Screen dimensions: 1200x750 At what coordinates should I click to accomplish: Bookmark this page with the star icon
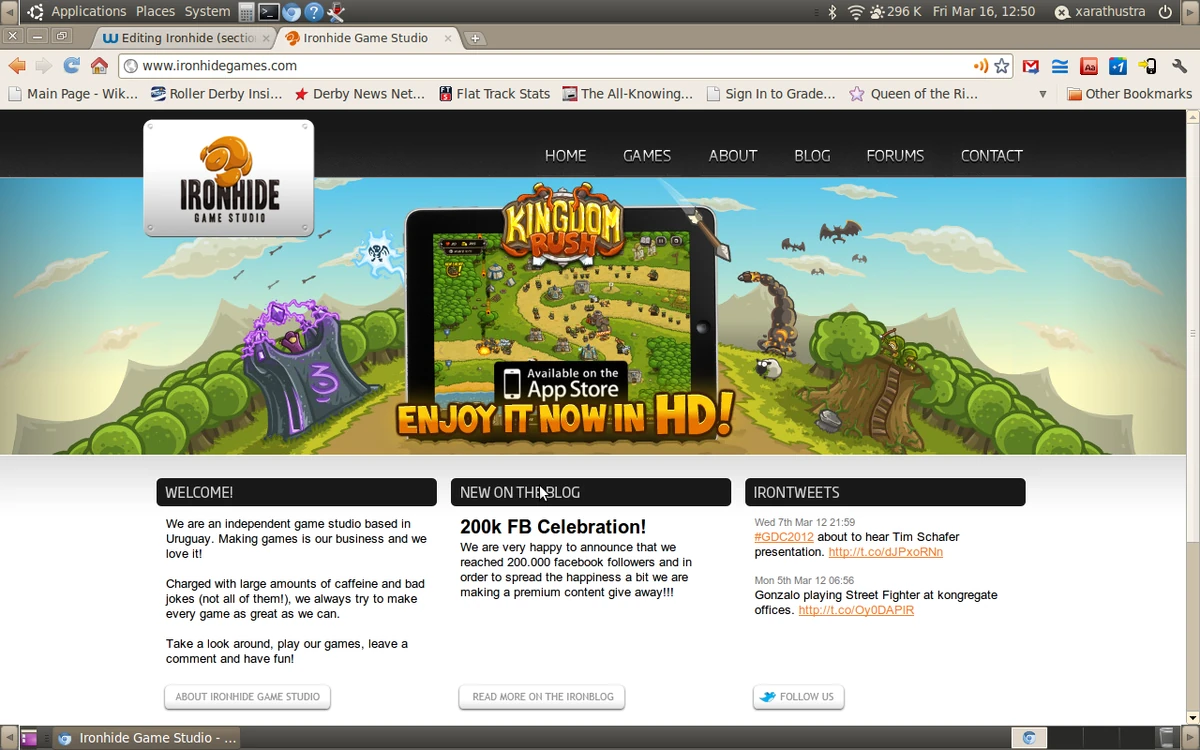click(x=1002, y=66)
